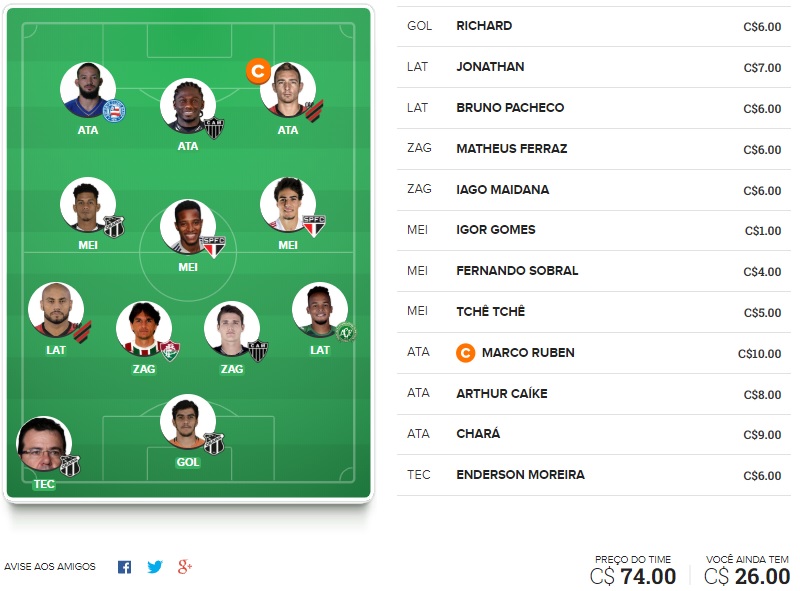This screenshot has height=591, width=800.
Task: Click the Chapecoense badge on right LAT
Action: pos(346,331)
